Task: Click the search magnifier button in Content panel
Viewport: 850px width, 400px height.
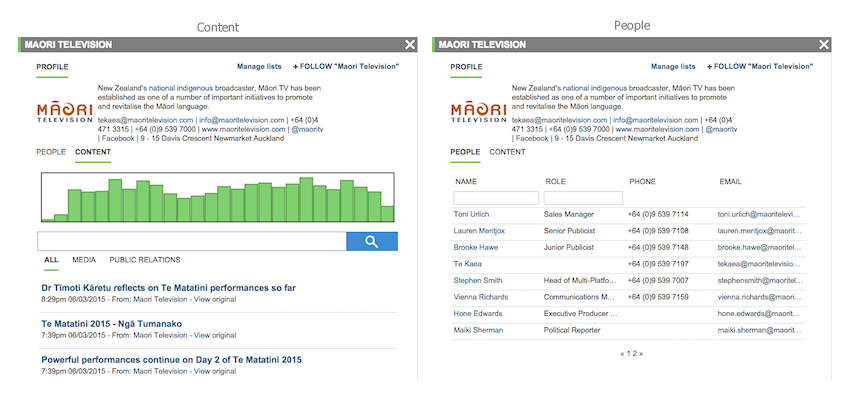Action: click(372, 242)
